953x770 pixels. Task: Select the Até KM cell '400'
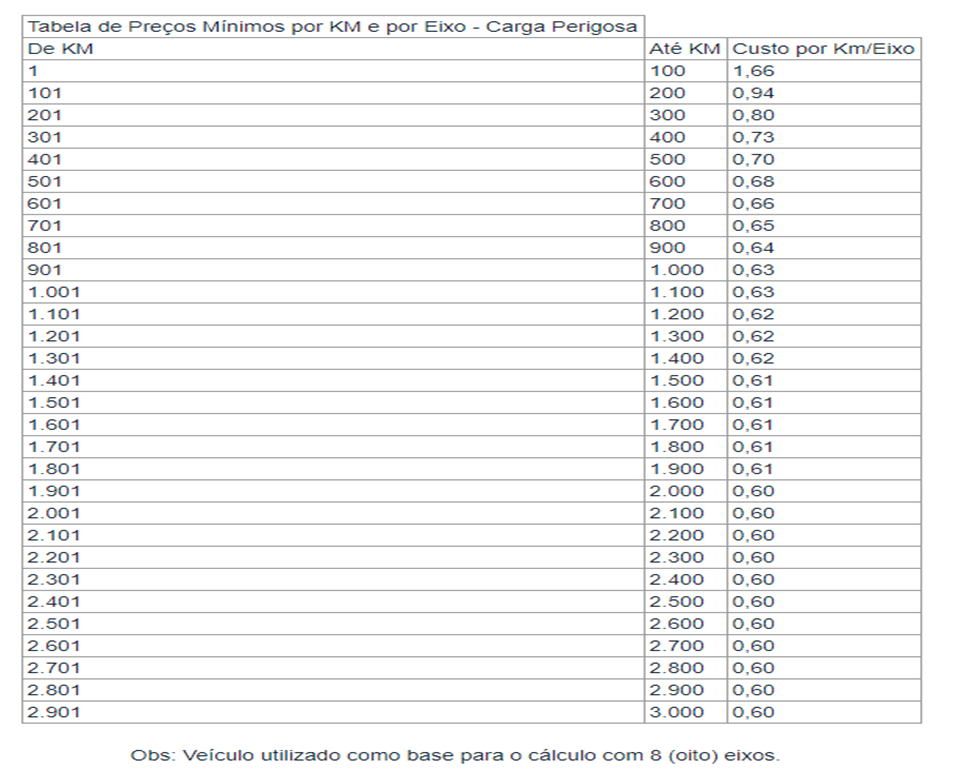[x=686, y=137]
